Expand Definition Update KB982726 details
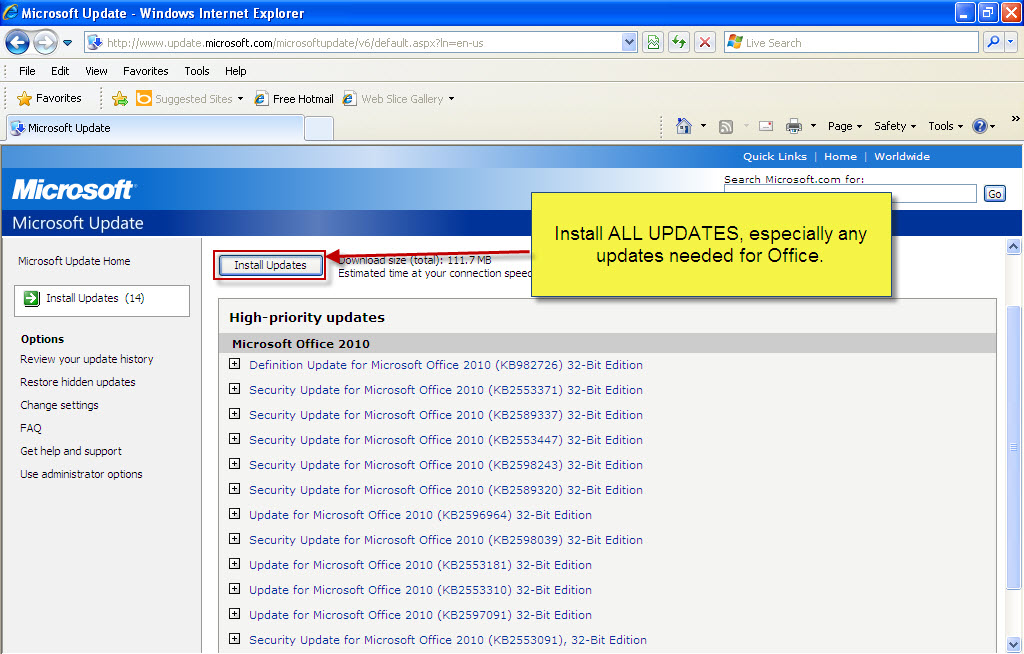The width and height of the screenshot is (1024, 654). [x=234, y=364]
